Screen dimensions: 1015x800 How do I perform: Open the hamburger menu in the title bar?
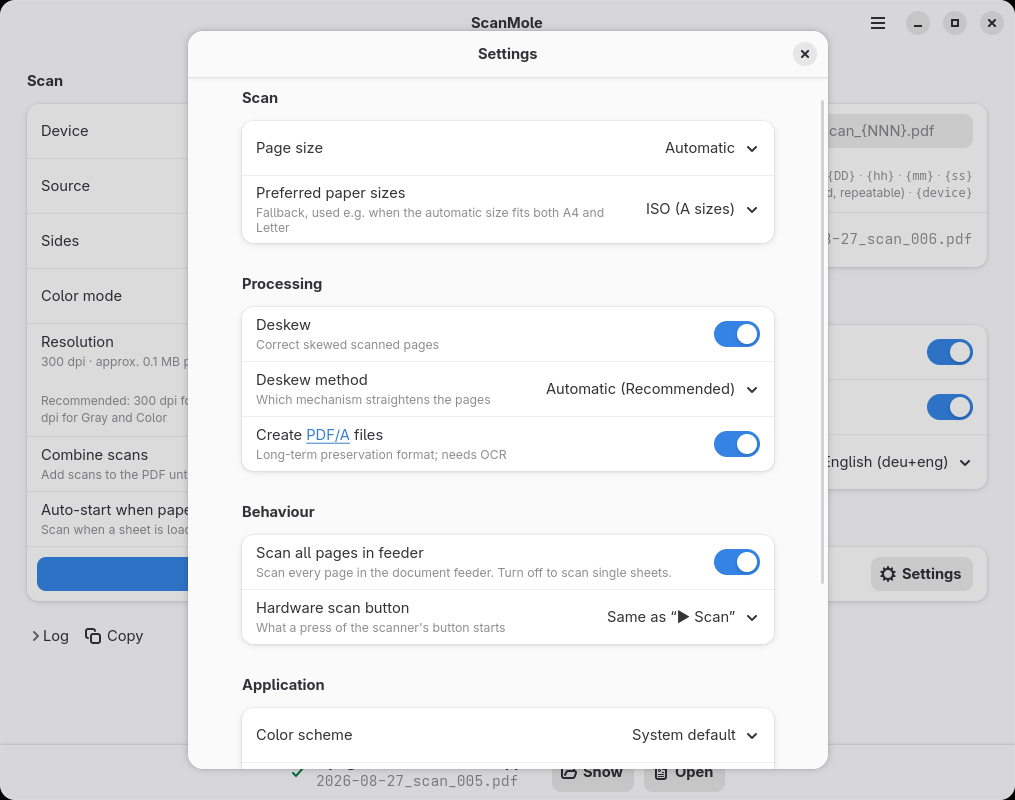(x=878, y=23)
